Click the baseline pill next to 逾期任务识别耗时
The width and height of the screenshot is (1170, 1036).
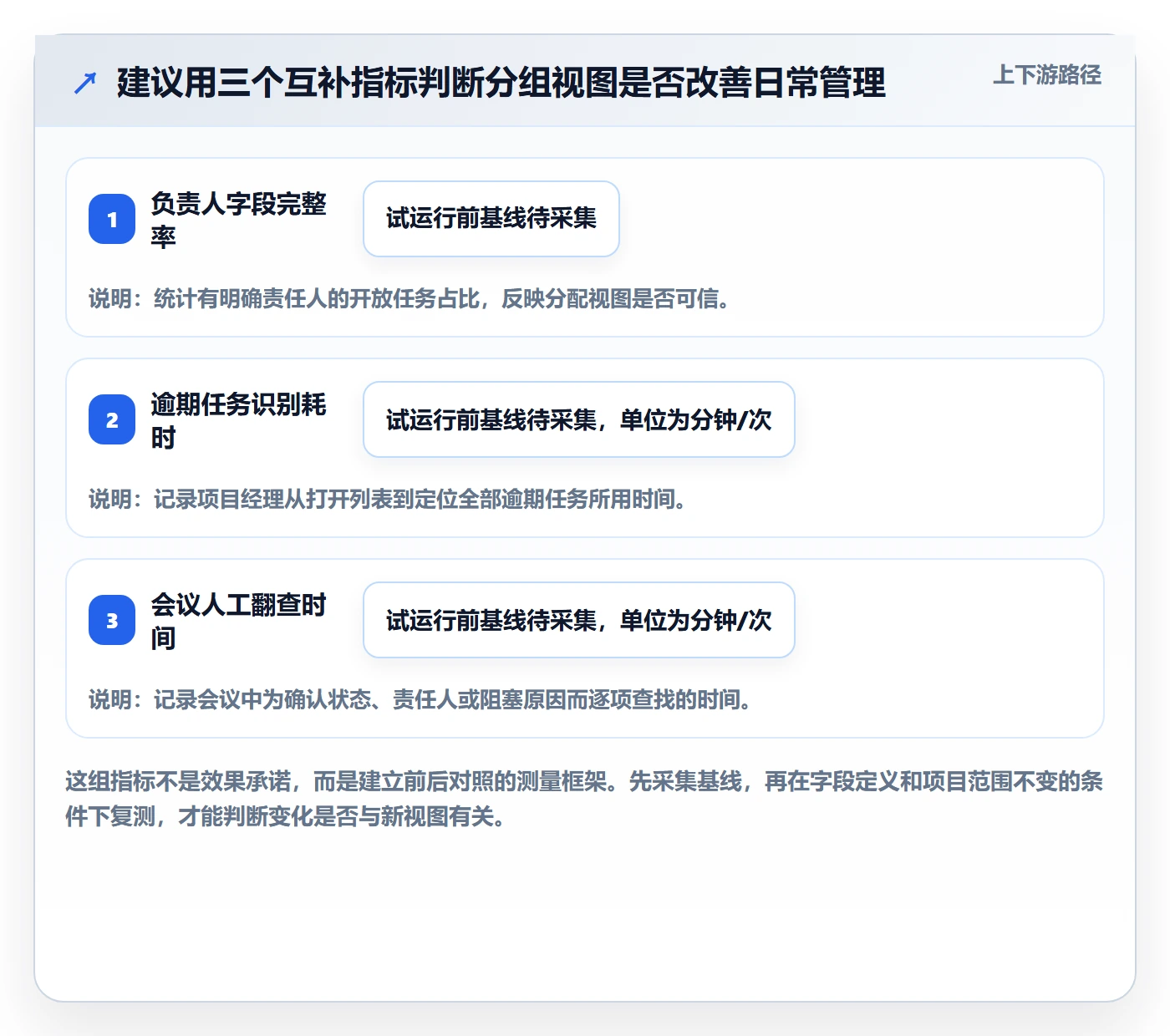click(x=579, y=419)
